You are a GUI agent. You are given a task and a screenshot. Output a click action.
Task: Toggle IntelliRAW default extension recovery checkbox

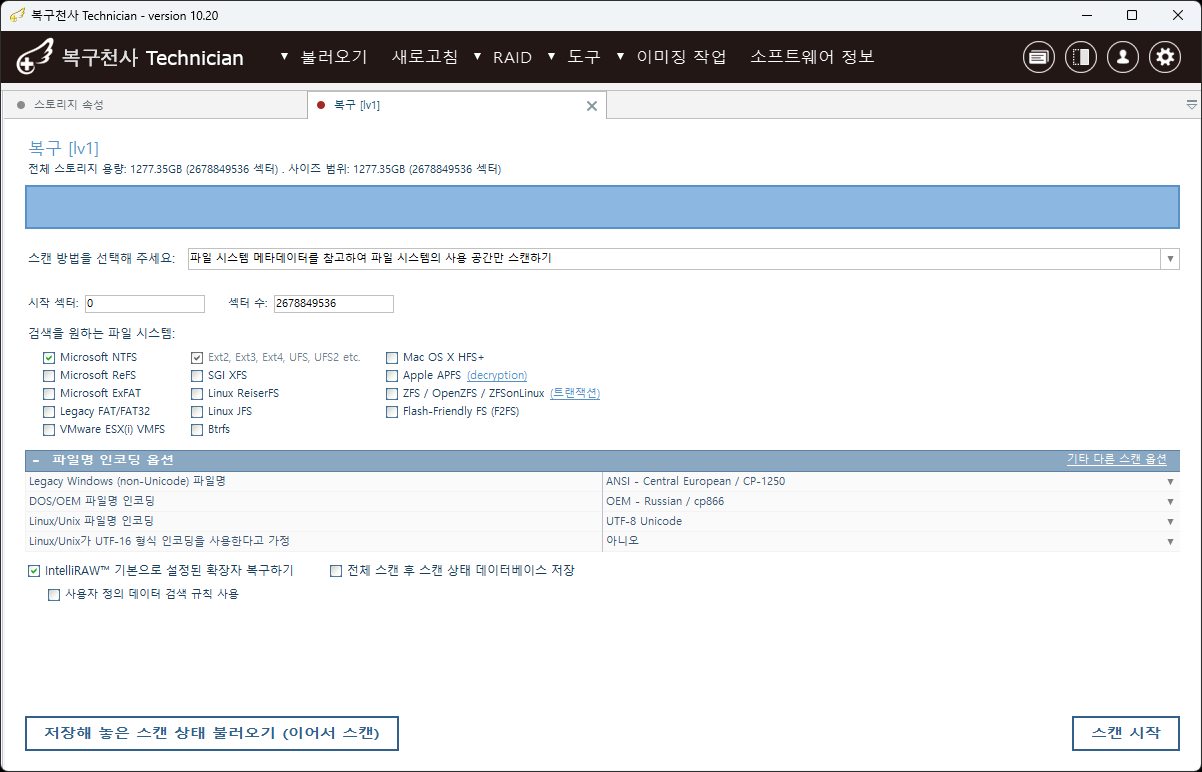(35, 571)
